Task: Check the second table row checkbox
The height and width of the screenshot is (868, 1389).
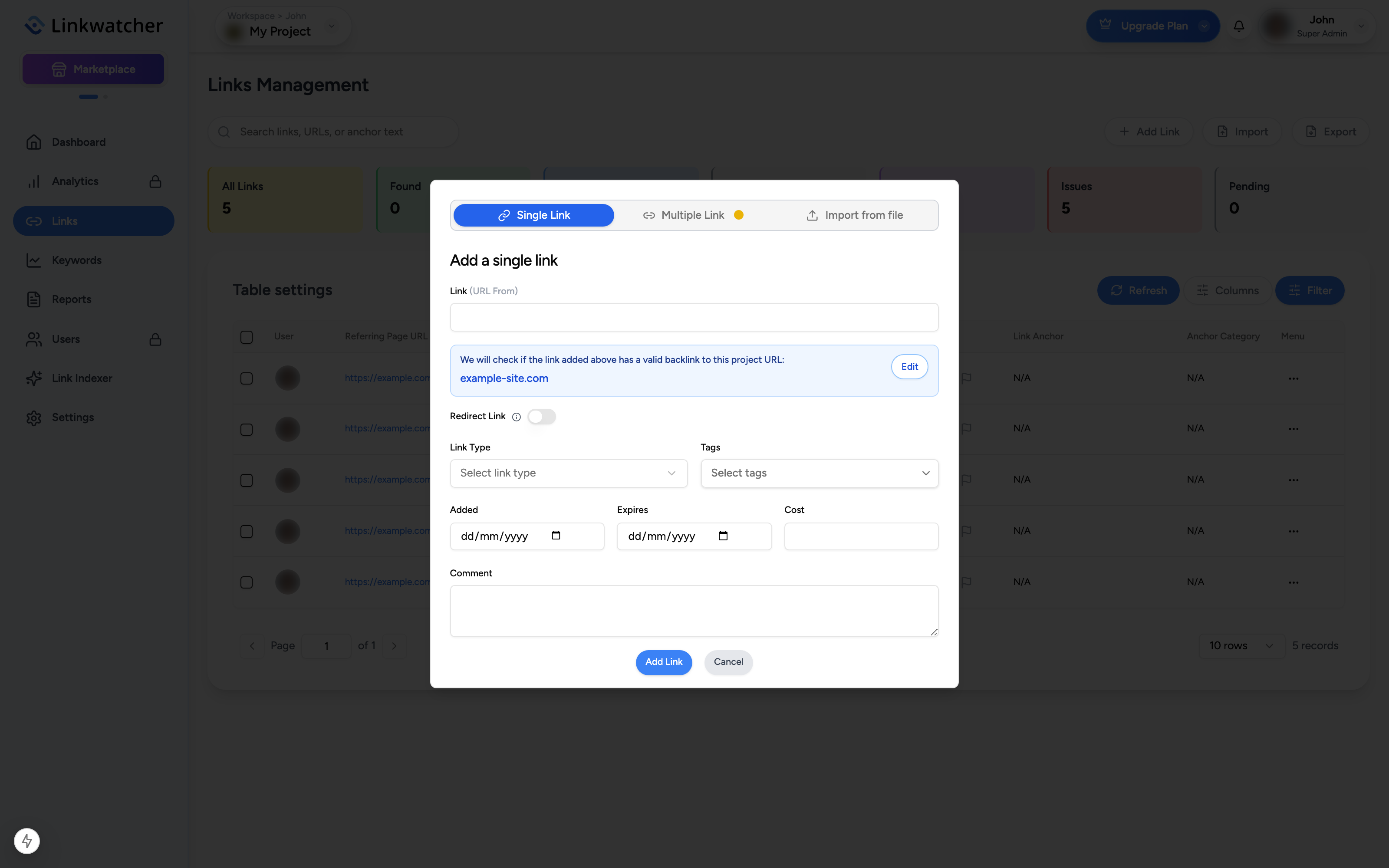Action: coord(246,429)
